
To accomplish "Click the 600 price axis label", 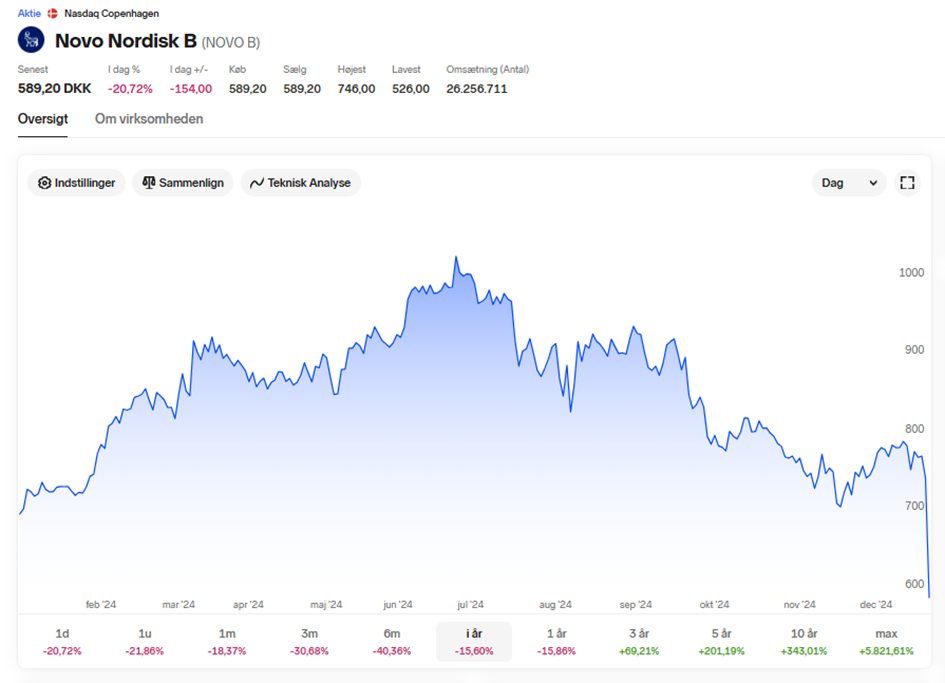I will 914,584.
